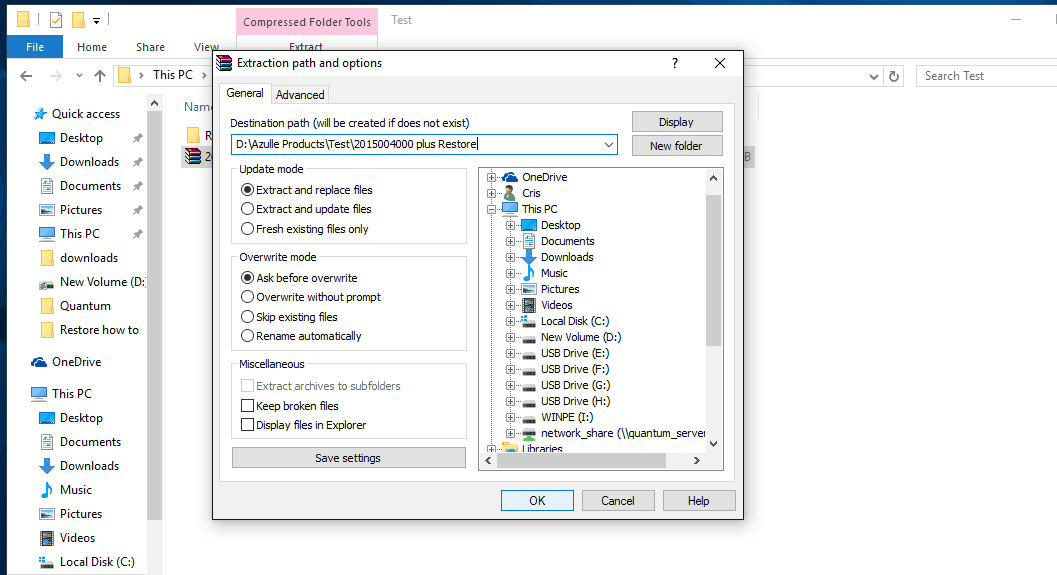Check Display files in Explorer

click(248, 425)
